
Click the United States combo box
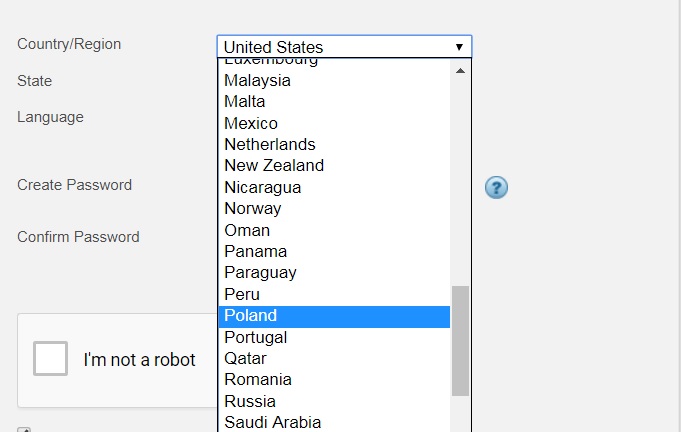coord(335,47)
